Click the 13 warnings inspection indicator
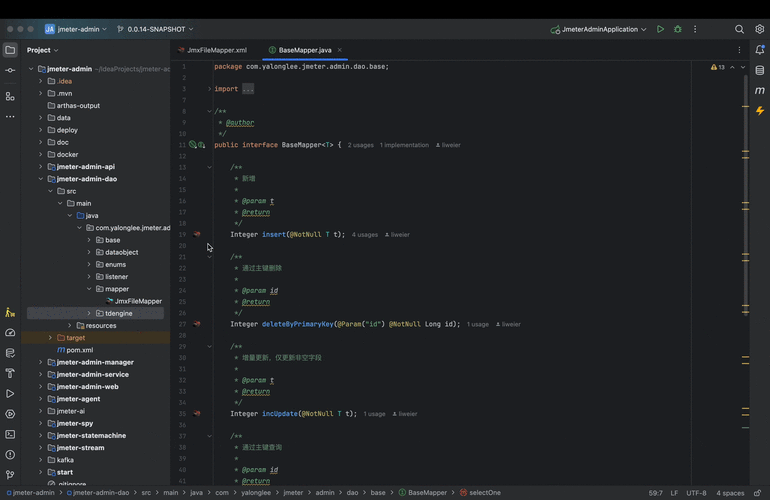Image resolution: width=770 pixels, height=500 pixels. (x=718, y=67)
